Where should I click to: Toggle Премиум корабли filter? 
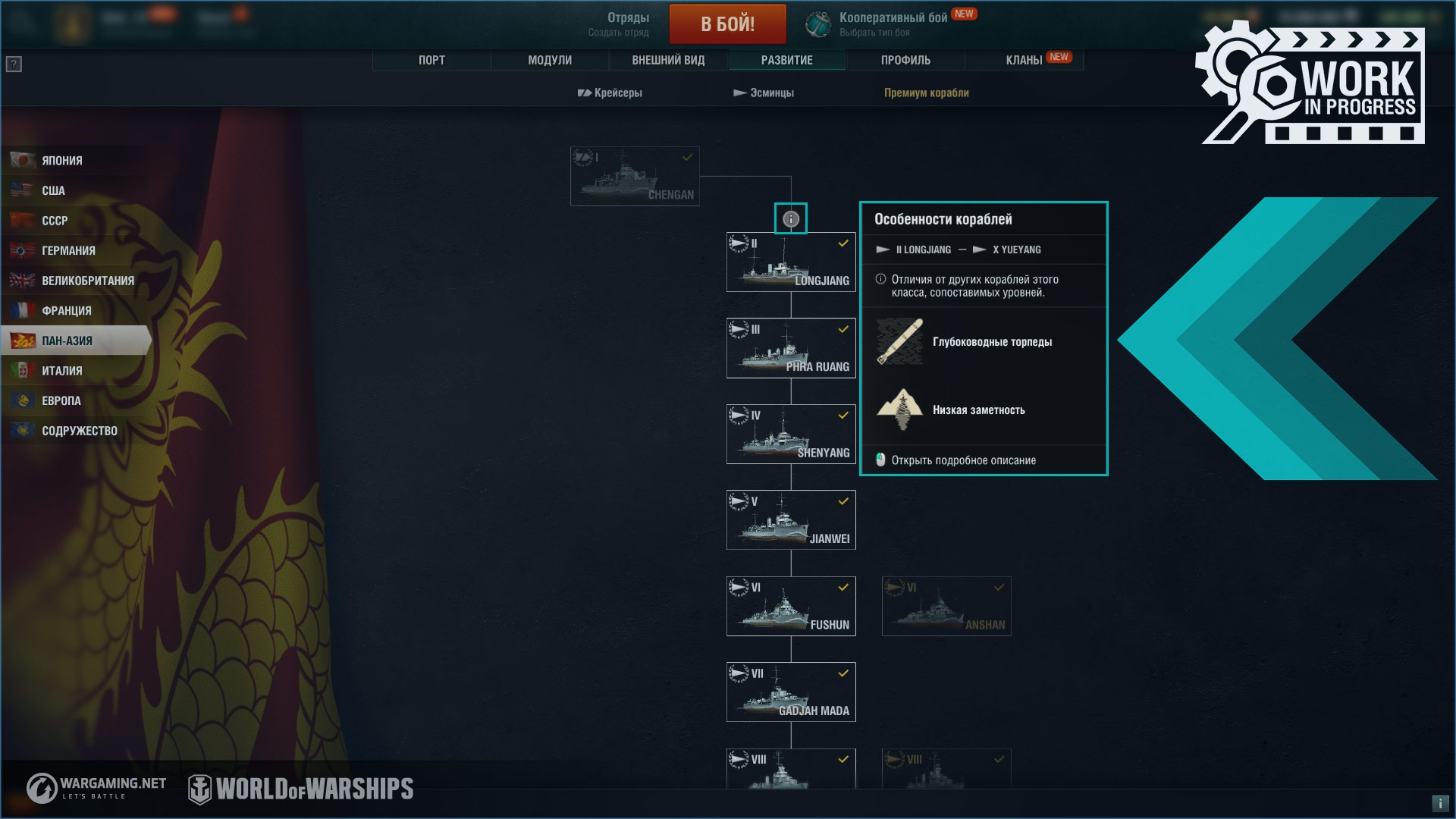pos(926,93)
